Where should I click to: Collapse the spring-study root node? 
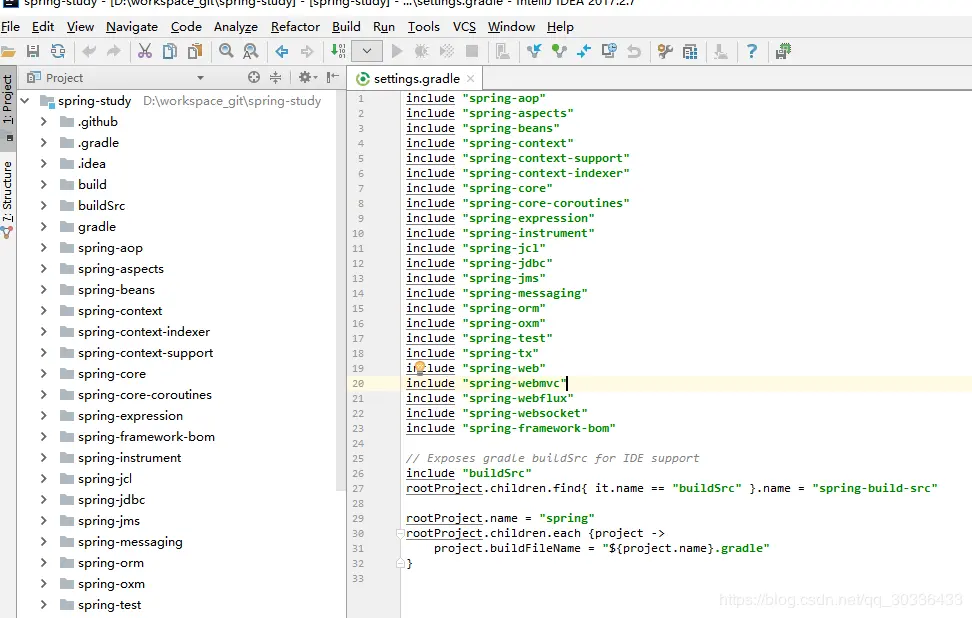coord(25,100)
